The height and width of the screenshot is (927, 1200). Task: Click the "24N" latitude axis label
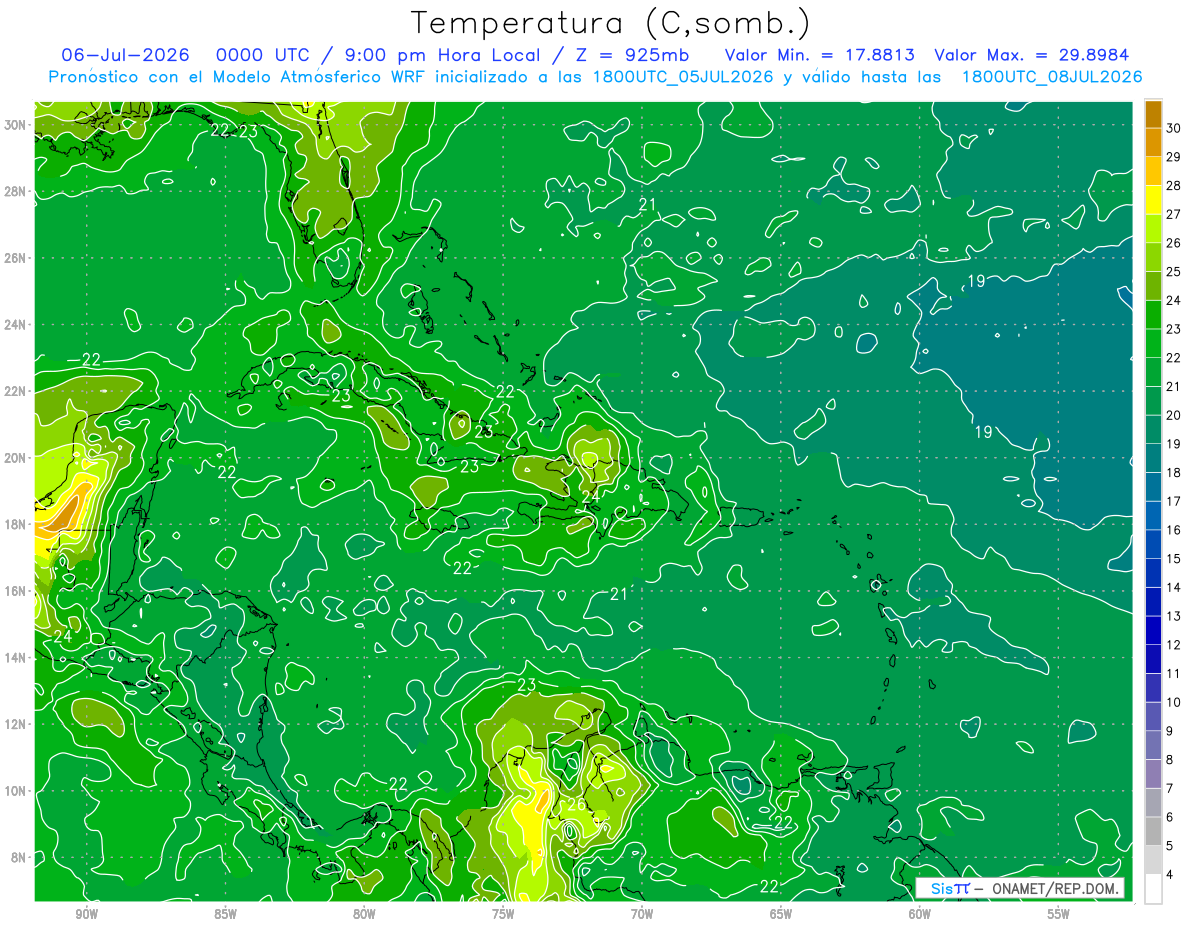point(17,325)
